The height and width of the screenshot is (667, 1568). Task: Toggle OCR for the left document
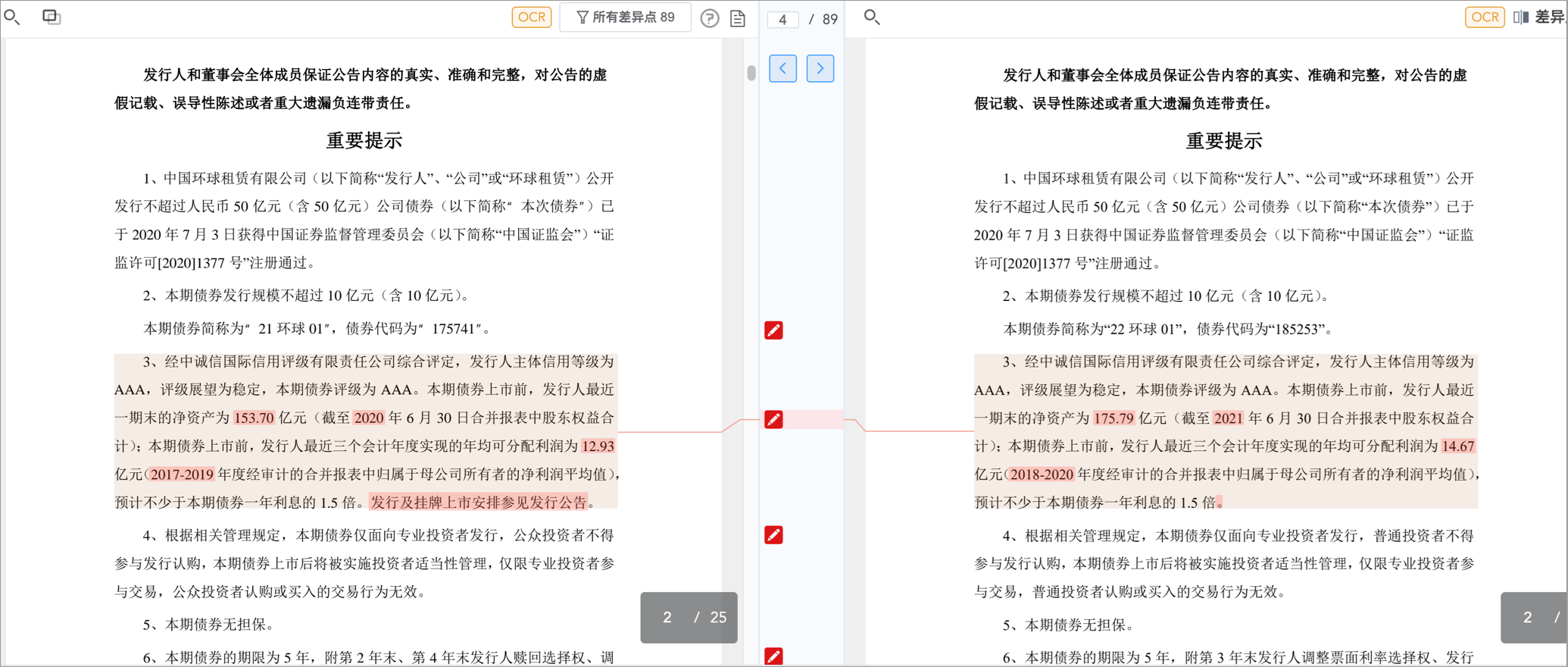click(531, 17)
